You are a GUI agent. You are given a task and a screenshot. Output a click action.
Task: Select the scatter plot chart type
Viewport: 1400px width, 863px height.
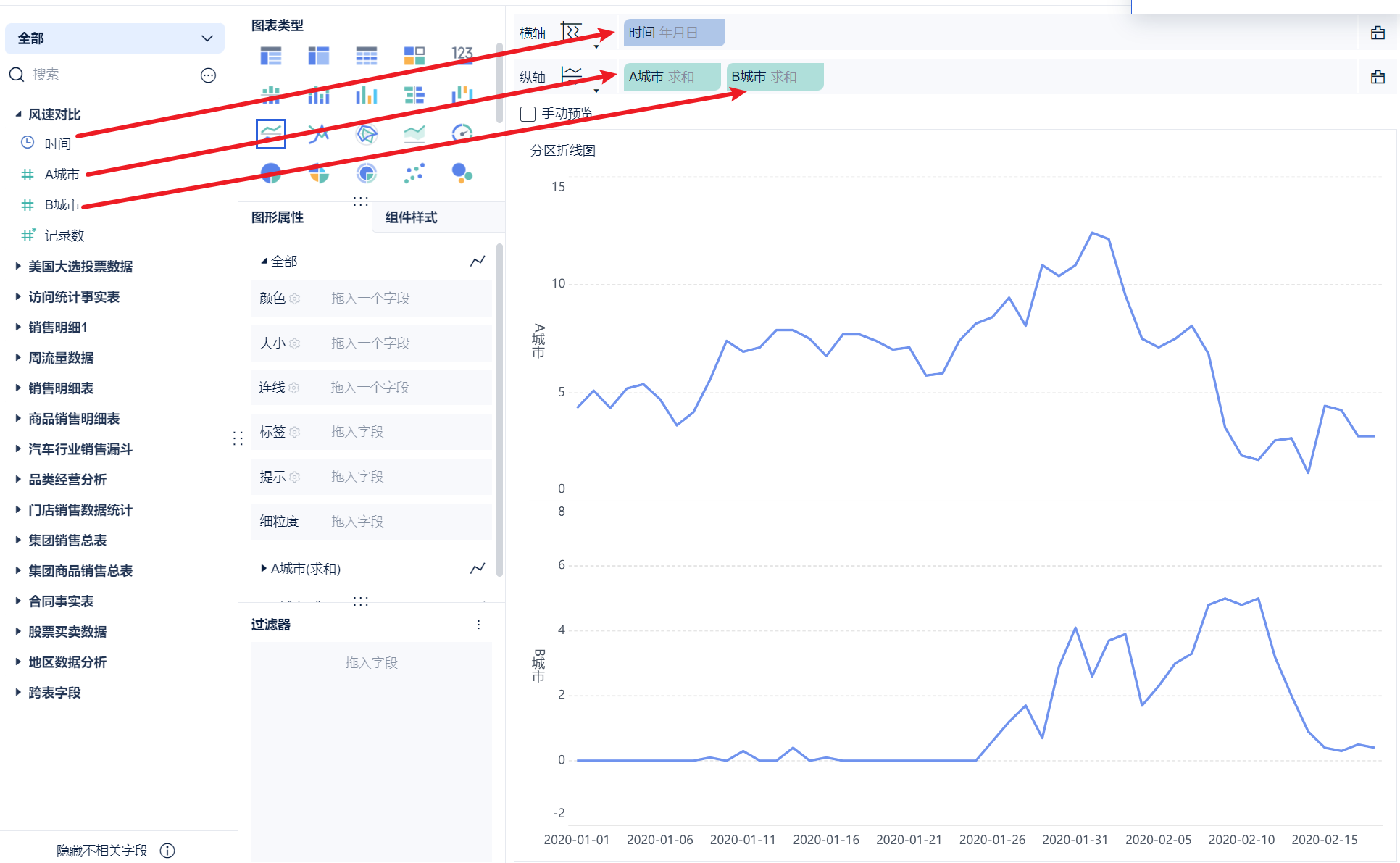pos(414,173)
